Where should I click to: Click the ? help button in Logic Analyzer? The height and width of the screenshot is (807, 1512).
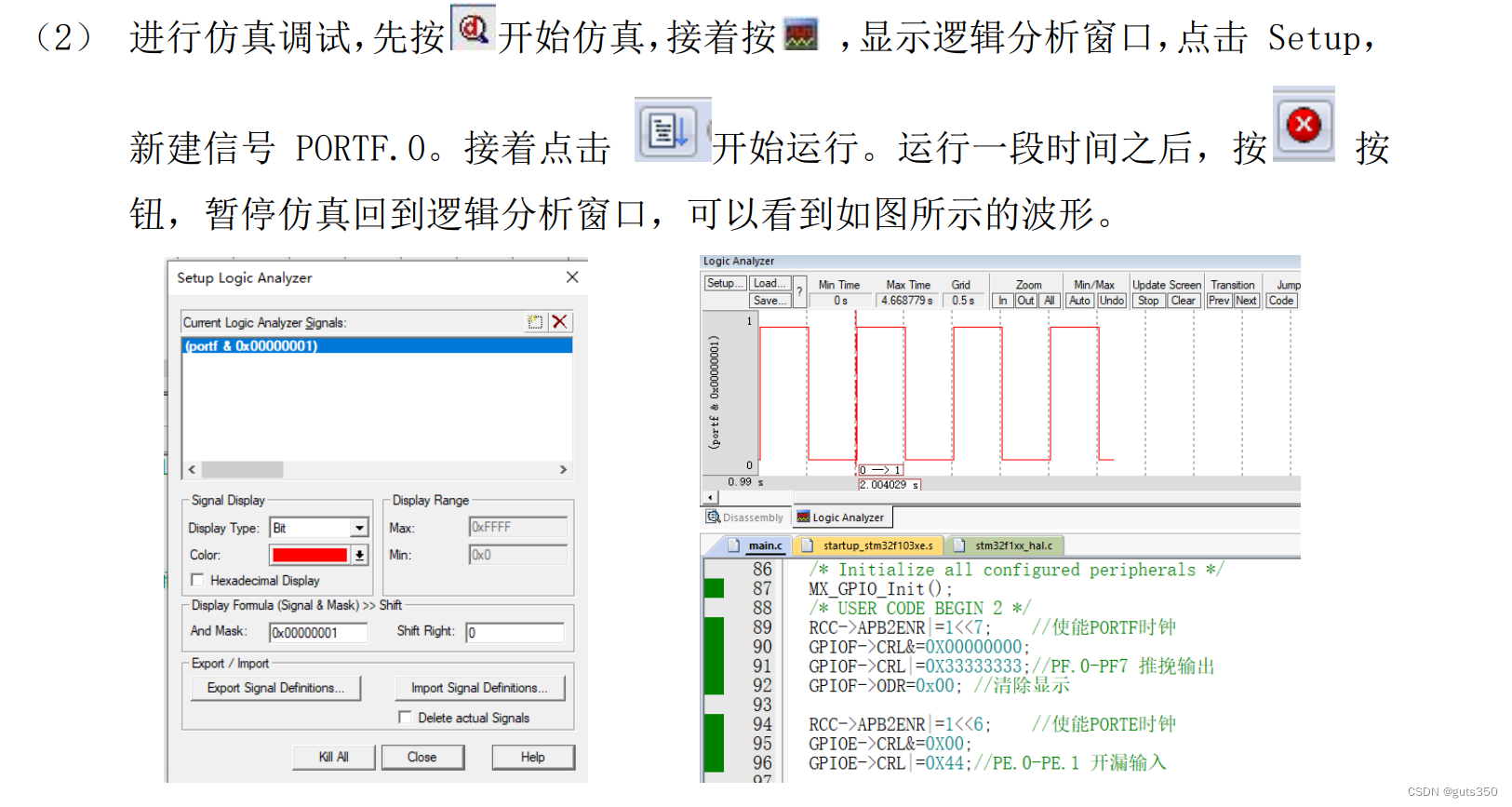coord(799,291)
